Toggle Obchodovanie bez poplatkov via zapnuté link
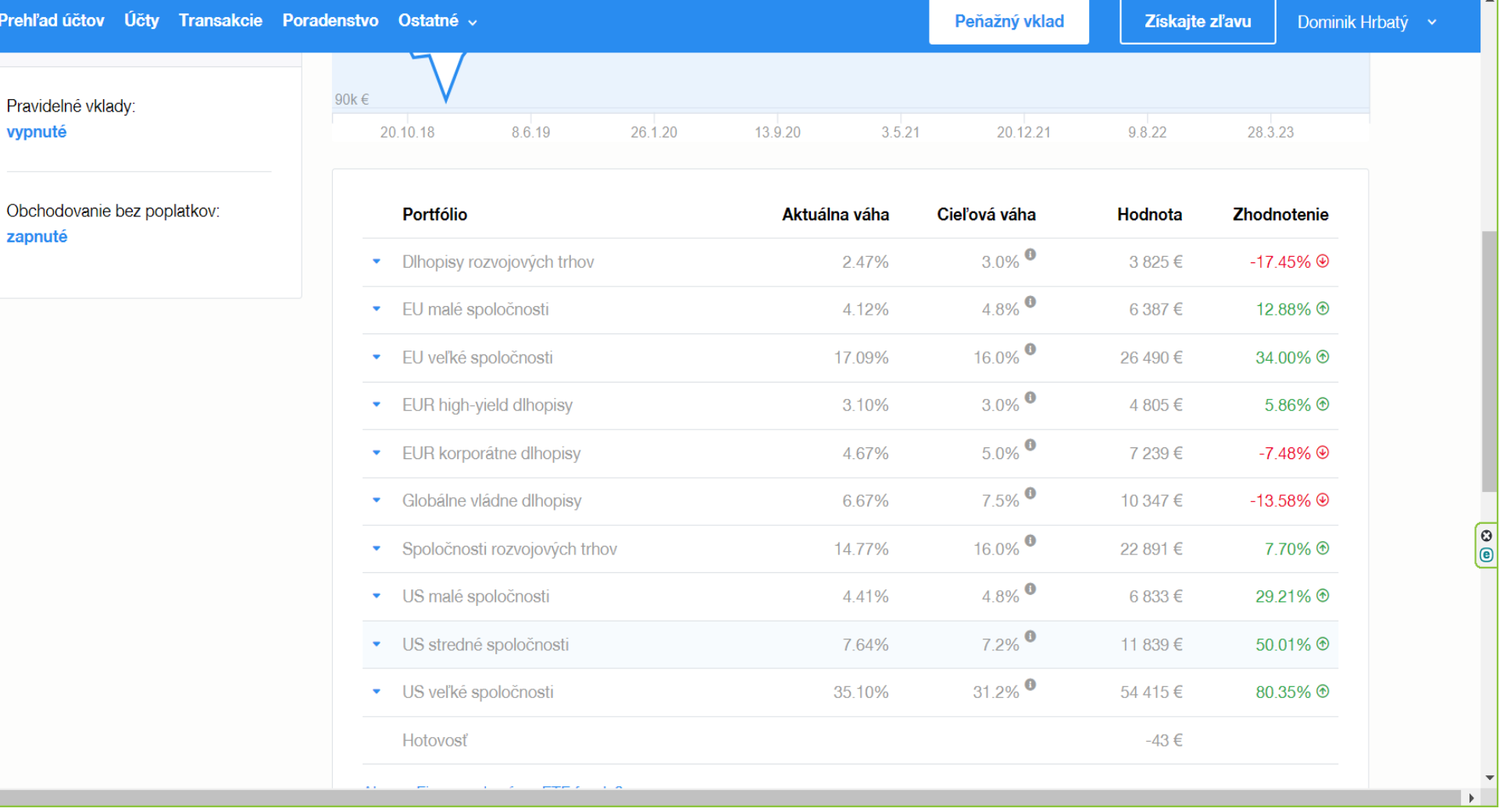Screen dimensions: 1500x812 37,237
